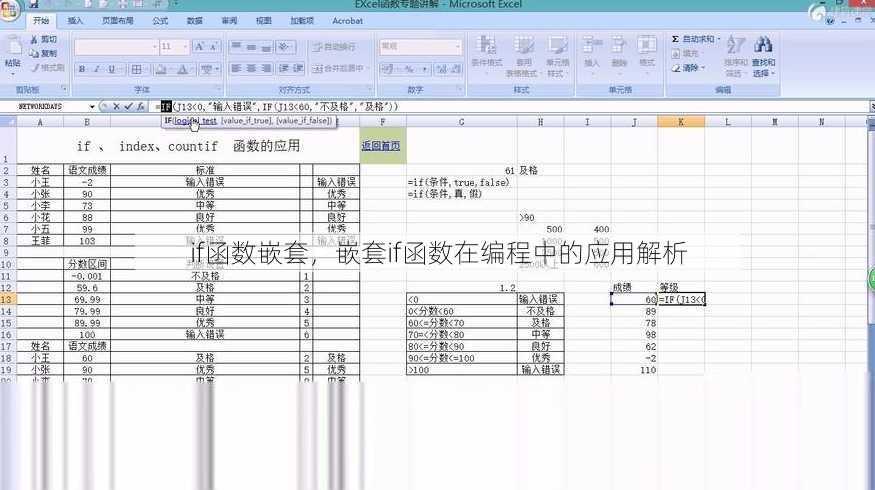Click the Format as Table (套用表格格式) icon
Viewport: 875px width, 490px height.
pos(523,46)
